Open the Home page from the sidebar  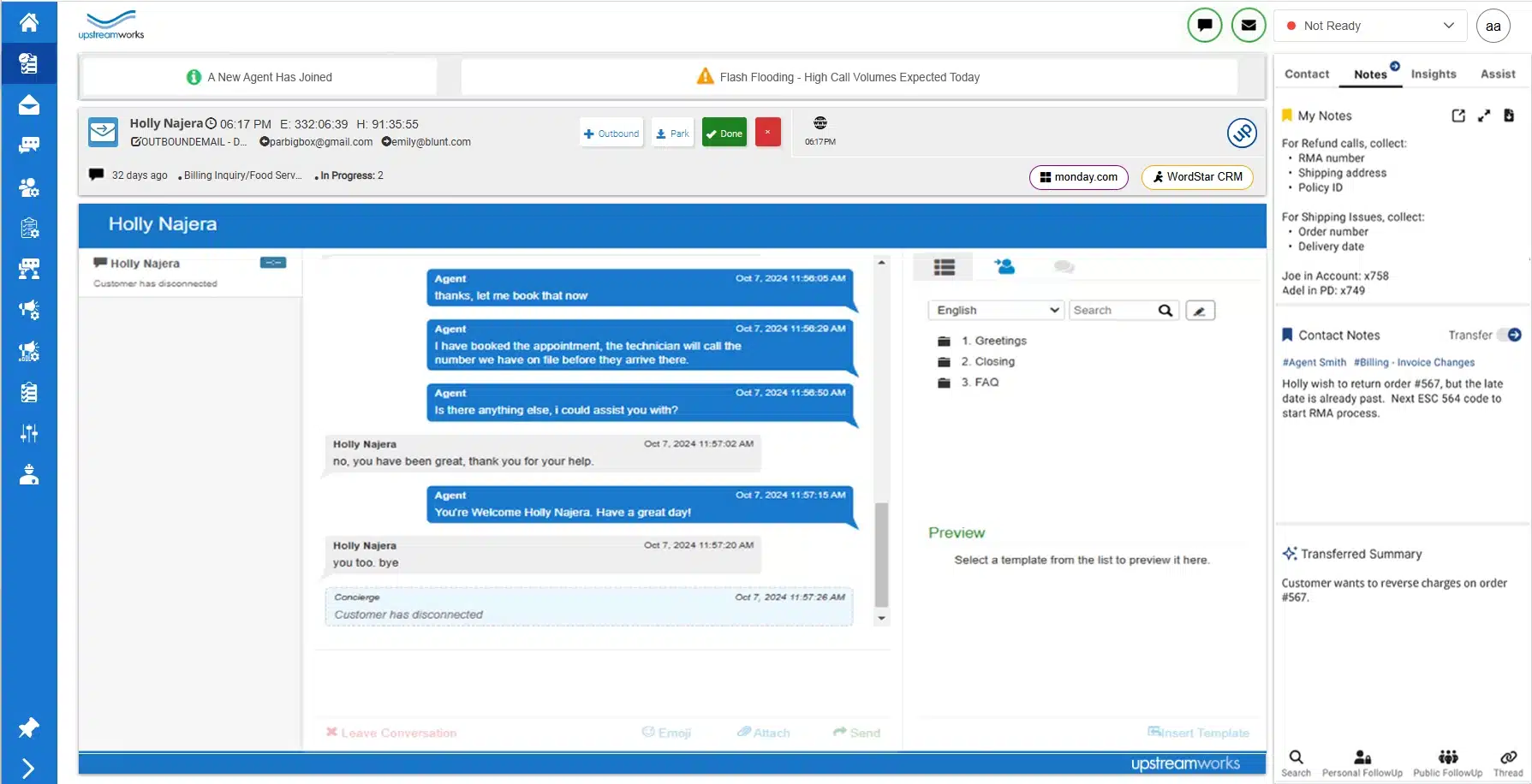tap(28, 21)
